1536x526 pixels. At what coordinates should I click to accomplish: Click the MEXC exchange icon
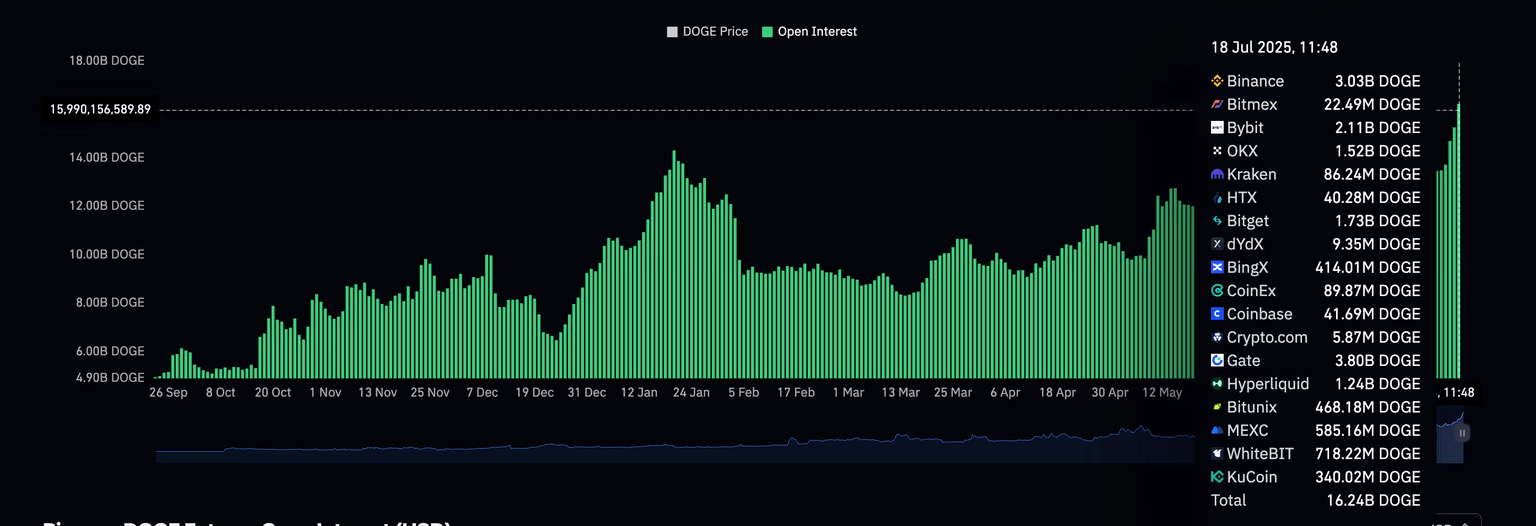1217,430
